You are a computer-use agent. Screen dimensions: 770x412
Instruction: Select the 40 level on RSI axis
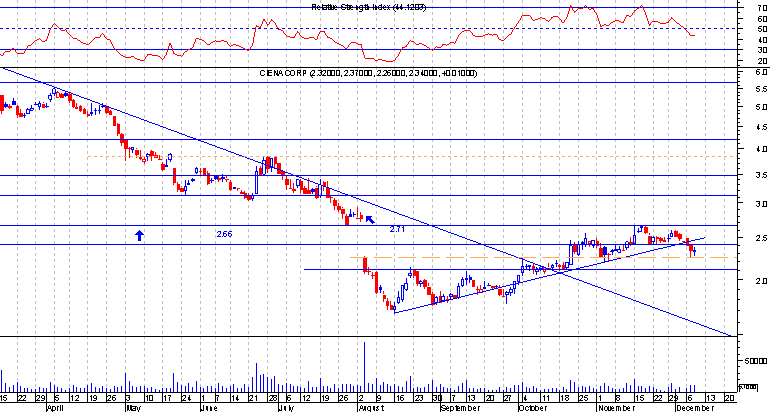761,40
